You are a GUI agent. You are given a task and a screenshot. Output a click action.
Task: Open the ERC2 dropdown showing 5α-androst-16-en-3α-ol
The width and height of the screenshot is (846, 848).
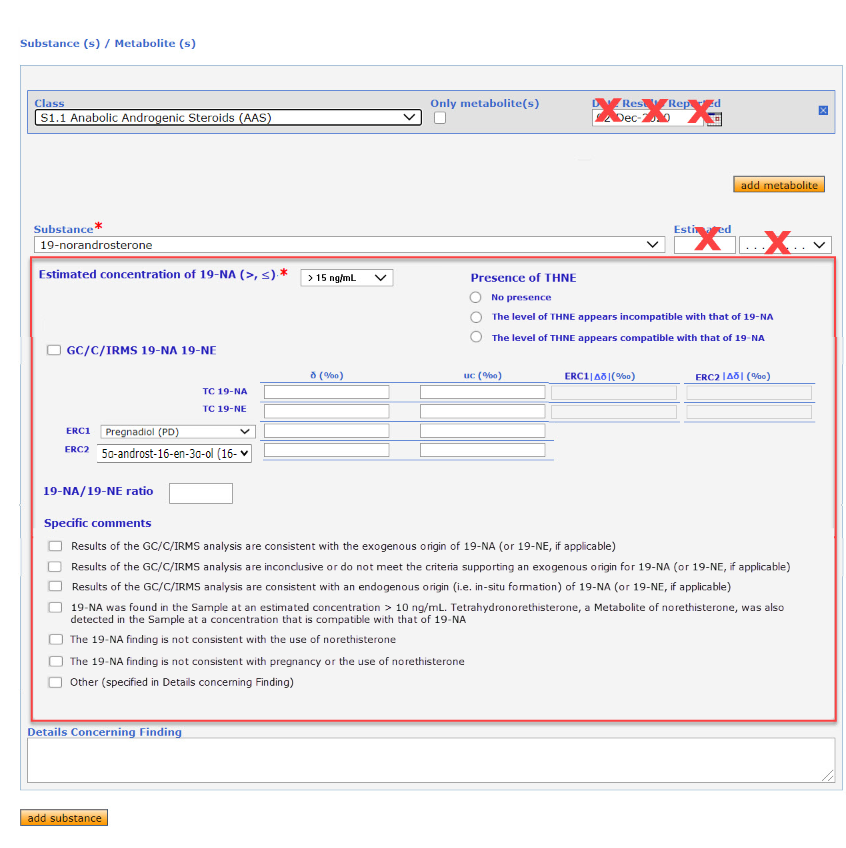point(174,453)
